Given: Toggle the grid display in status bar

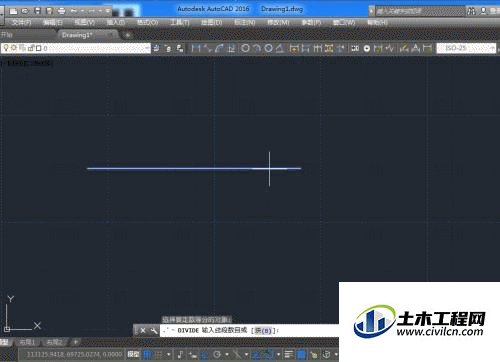Looking at the screenshot, I should click(147, 354).
